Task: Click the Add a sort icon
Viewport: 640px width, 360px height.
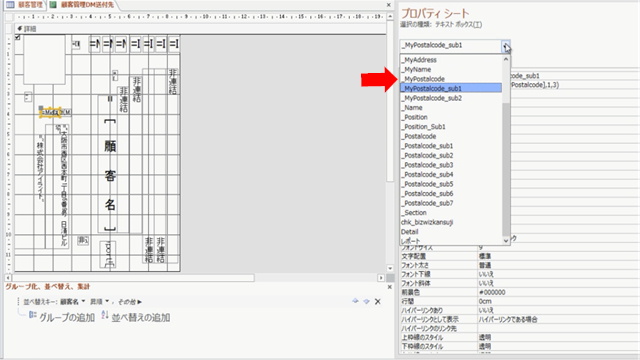Action: click(x=105, y=315)
